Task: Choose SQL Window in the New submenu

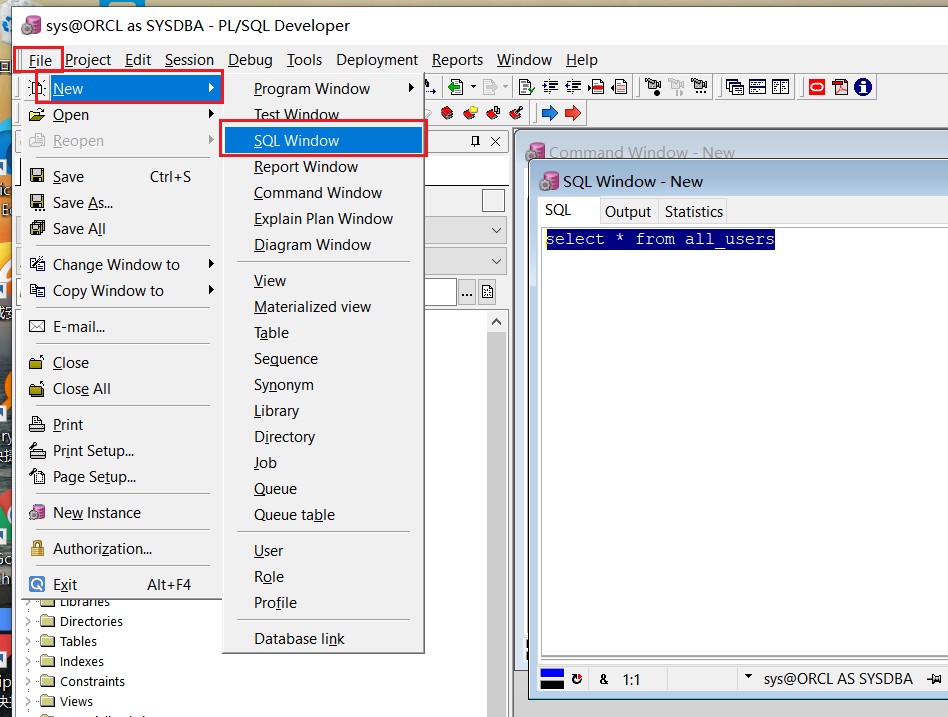Action: [323, 140]
